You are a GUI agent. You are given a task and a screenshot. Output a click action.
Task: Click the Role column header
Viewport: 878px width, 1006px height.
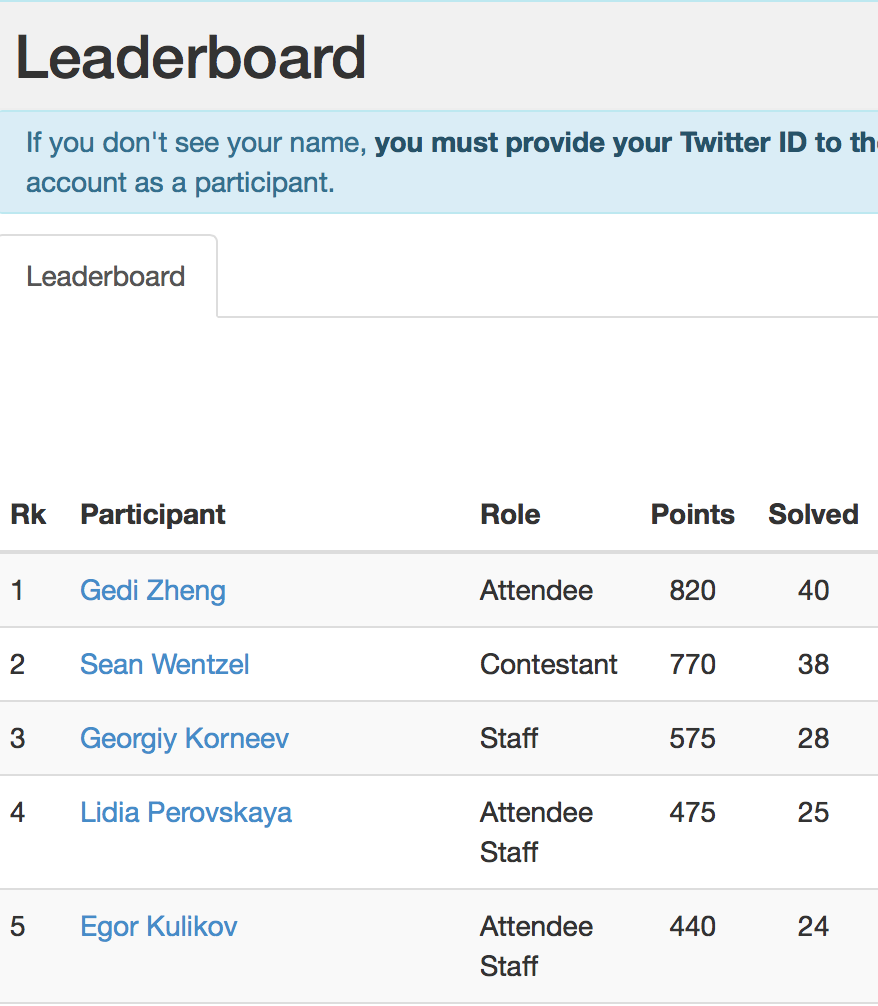[510, 515]
